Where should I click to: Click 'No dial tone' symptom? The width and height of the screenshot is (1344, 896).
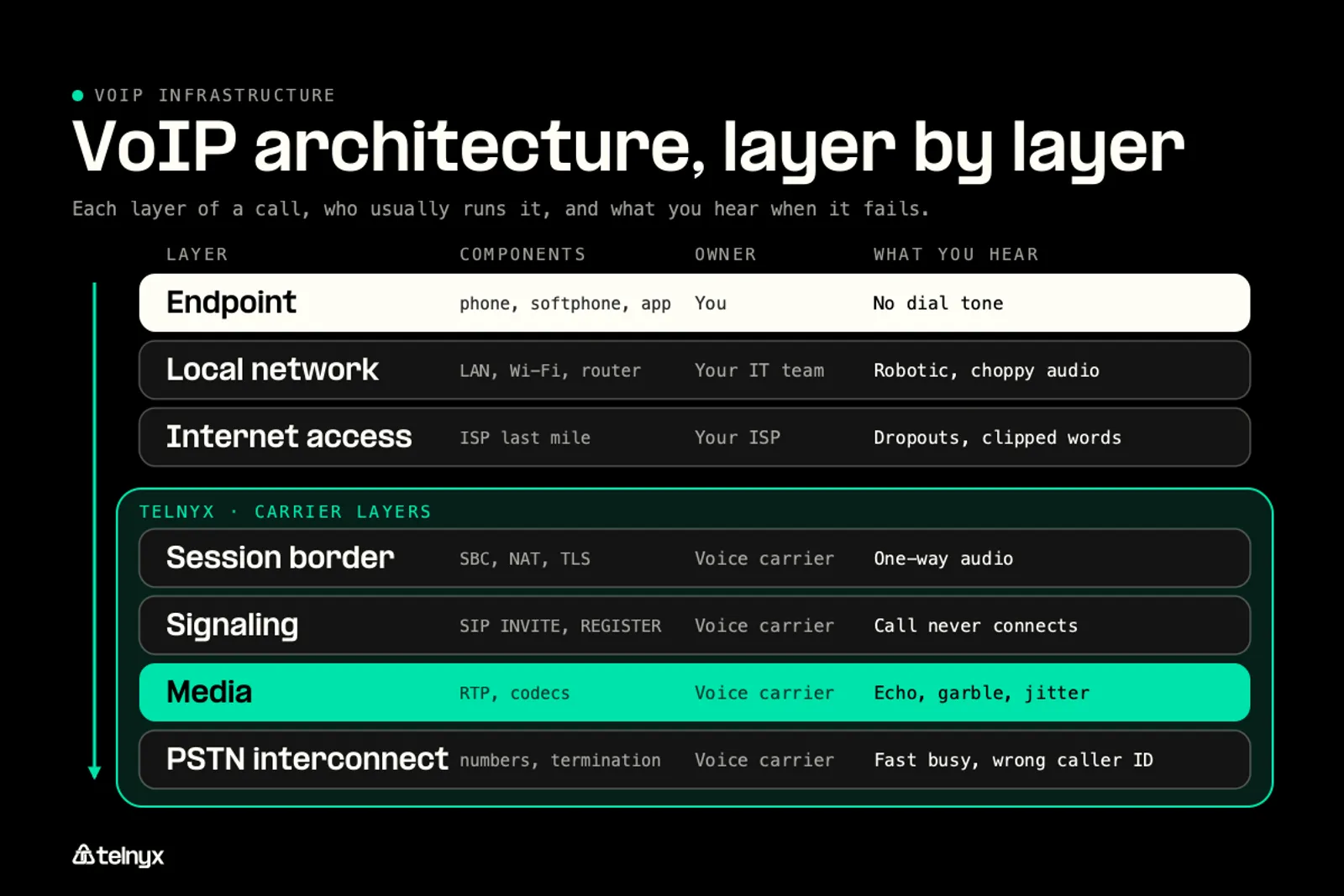[x=938, y=303]
